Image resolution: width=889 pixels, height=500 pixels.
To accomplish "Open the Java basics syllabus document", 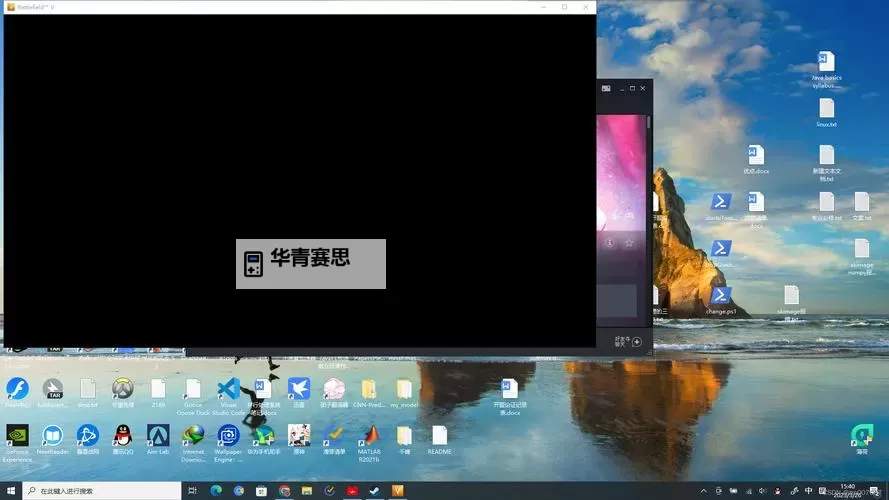I will click(x=826, y=62).
